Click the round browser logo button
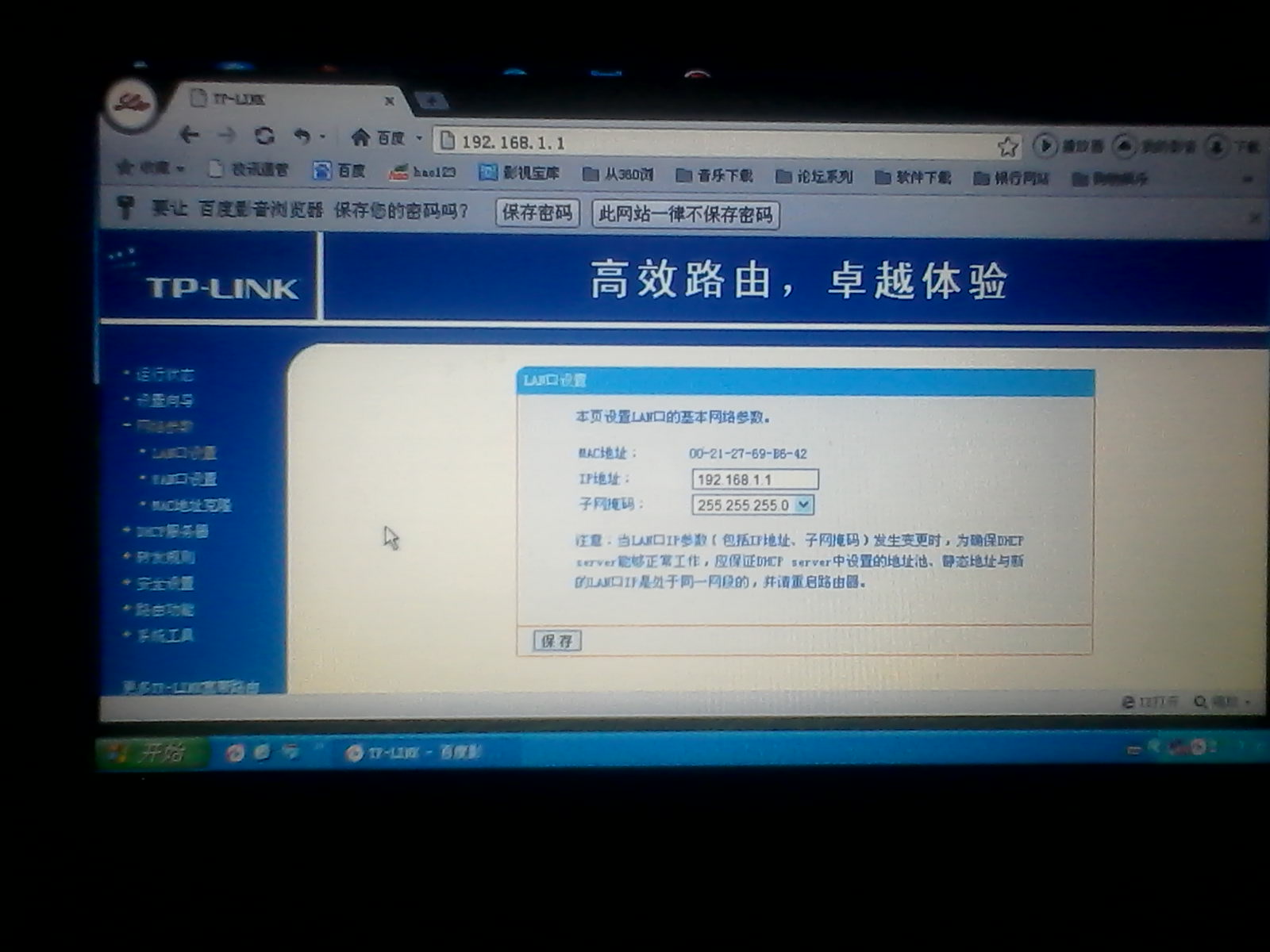Viewport: 1270px width, 952px height. [x=130, y=103]
